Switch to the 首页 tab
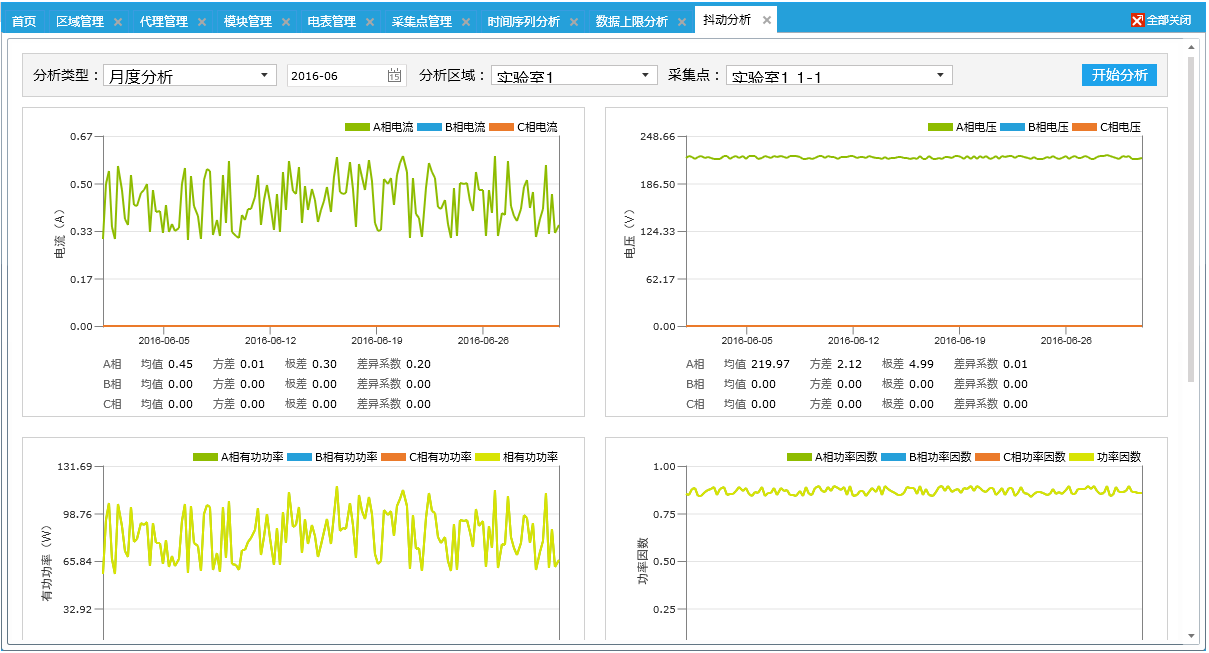The width and height of the screenshot is (1209, 653). 24,21
